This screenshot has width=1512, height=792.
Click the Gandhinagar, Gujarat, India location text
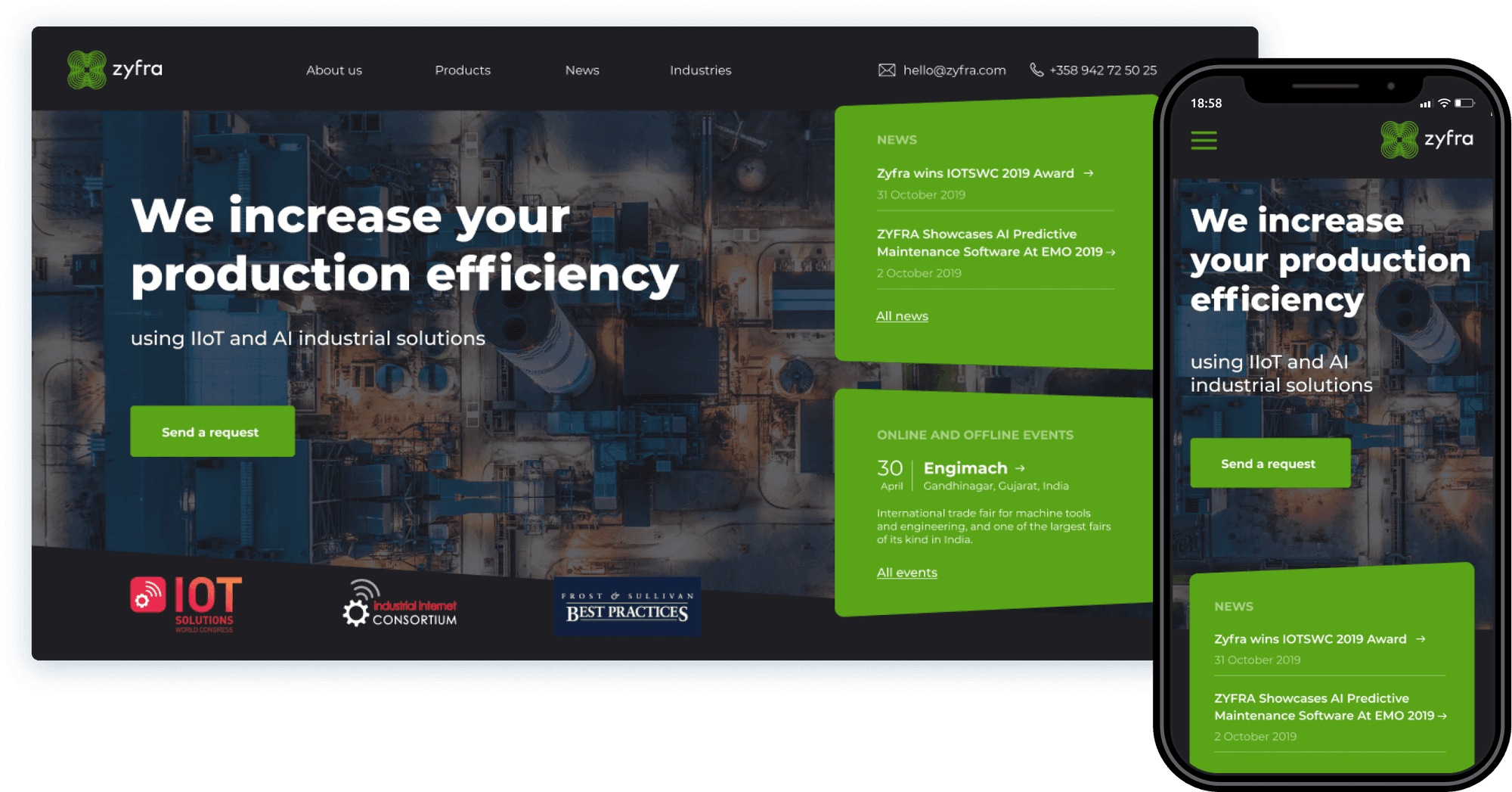coord(996,486)
